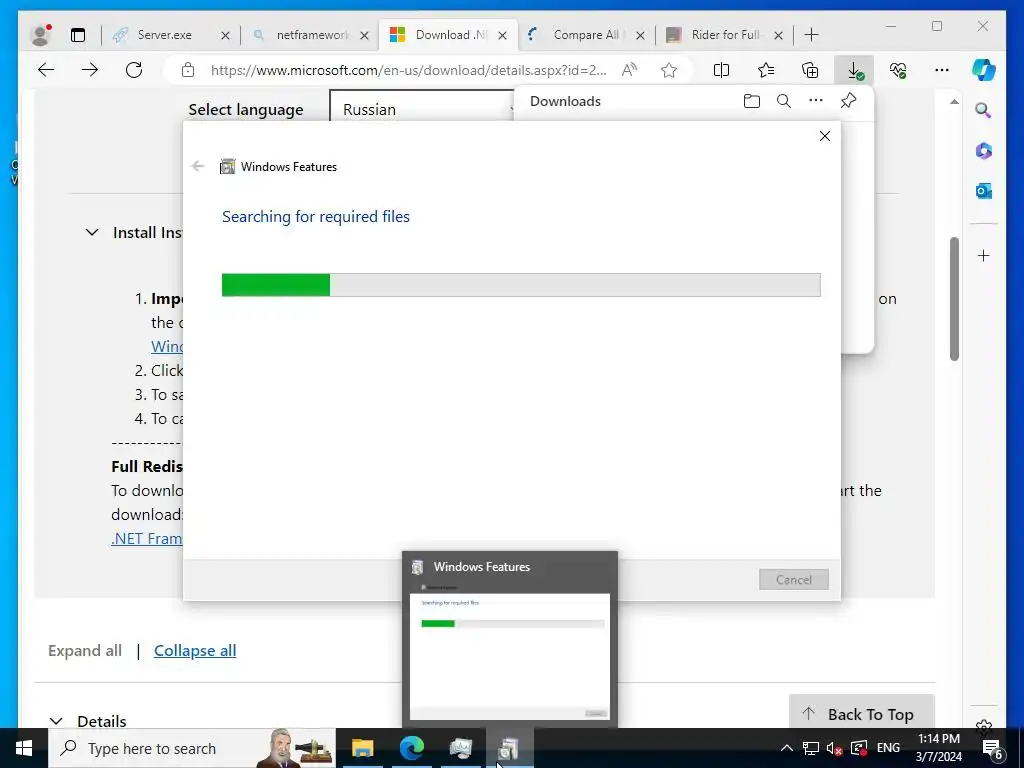Click the microsoft.com address bar
Screen dimensions: 1024x768
(408, 70)
